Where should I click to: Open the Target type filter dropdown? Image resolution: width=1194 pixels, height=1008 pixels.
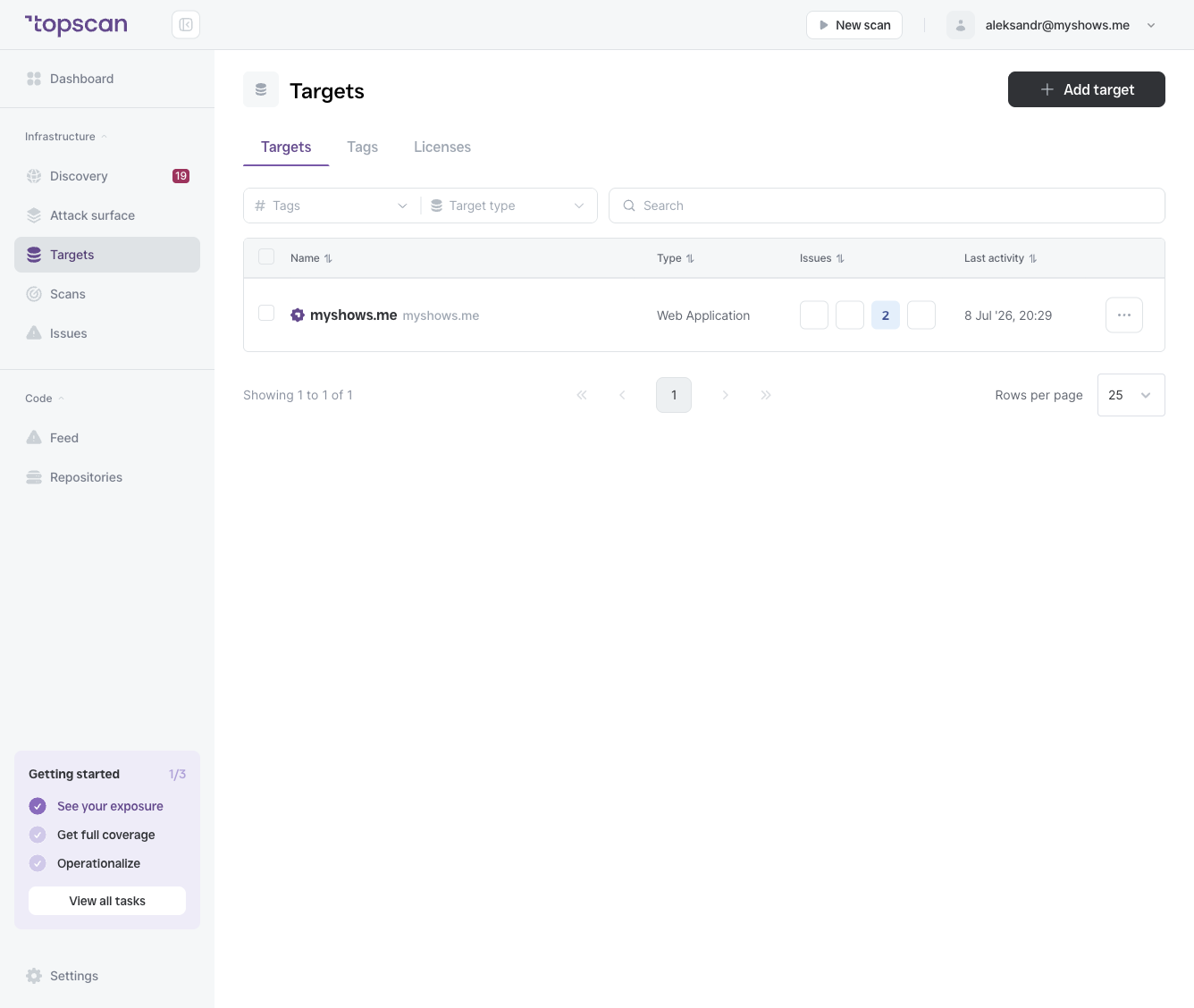[x=509, y=206]
